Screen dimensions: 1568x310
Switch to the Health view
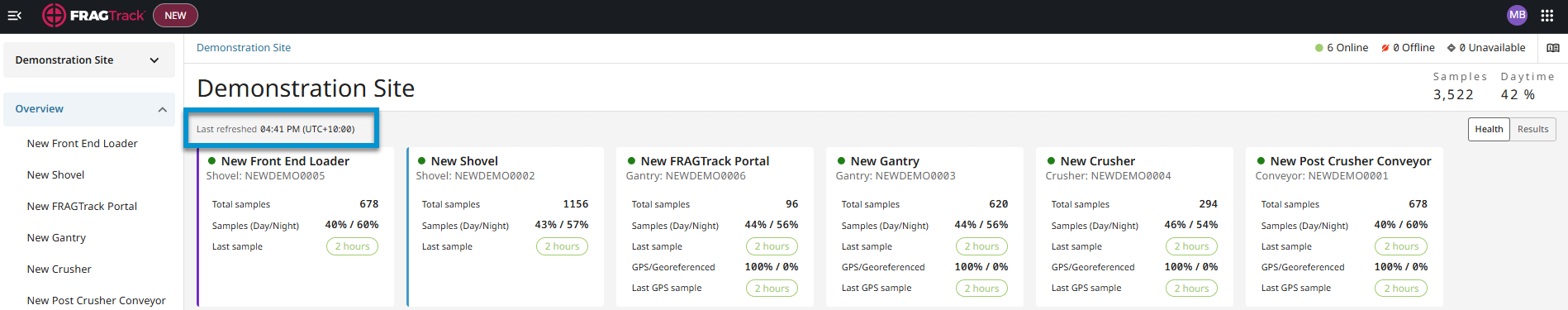(1489, 129)
